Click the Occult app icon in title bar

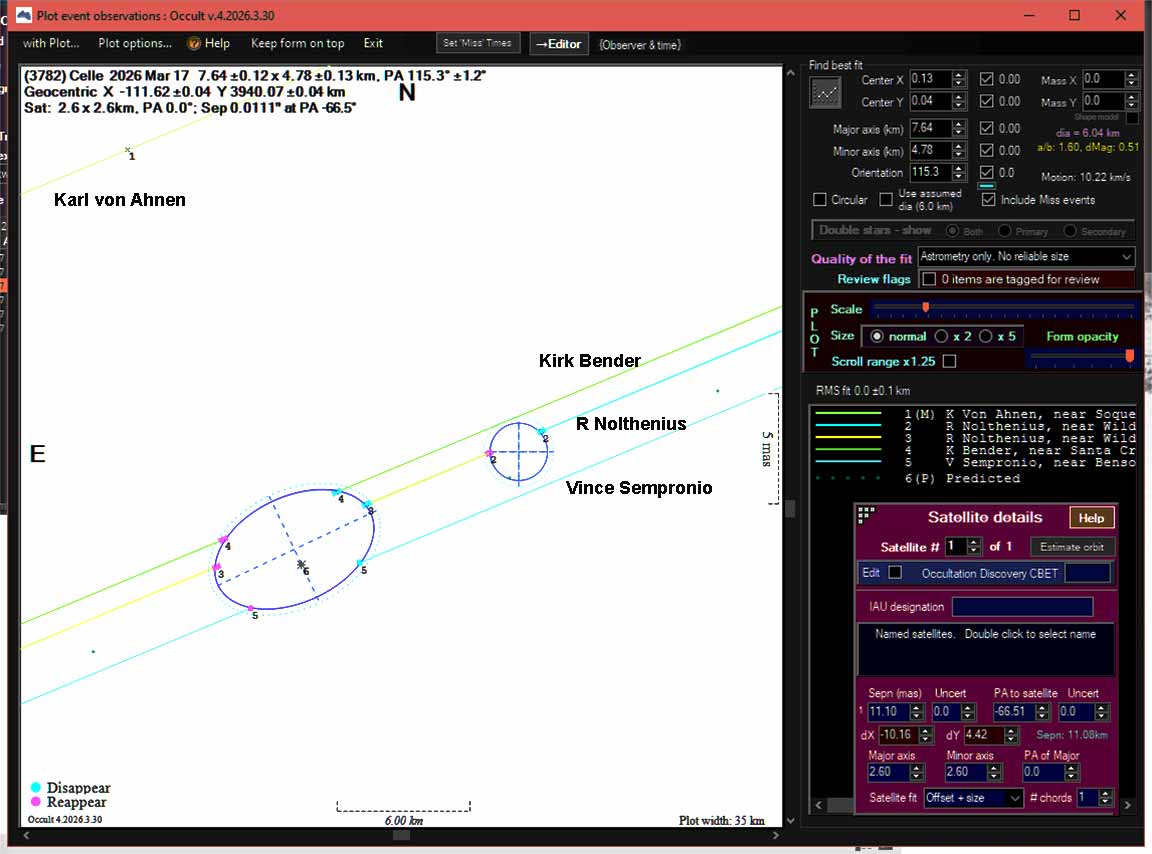23,15
